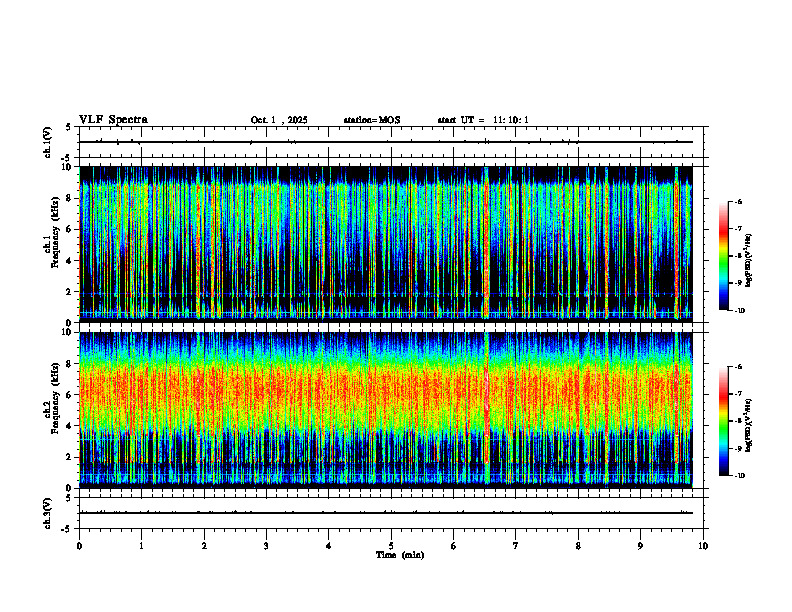Click time axis tick label "4"
Image resolution: width=792 pixels, height=612 pixels.
[329, 546]
